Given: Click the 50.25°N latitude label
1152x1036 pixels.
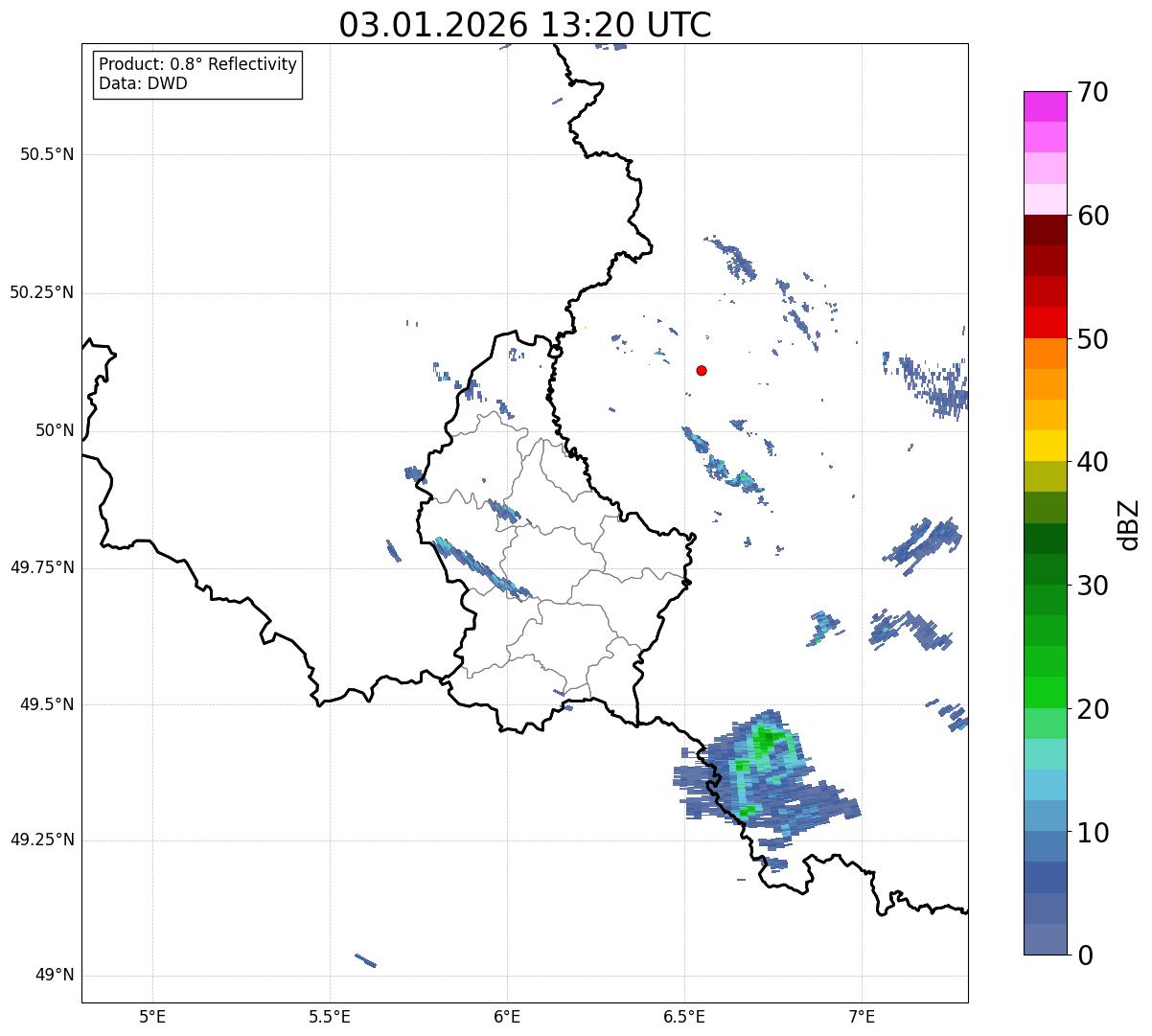Looking at the screenshot, I should [41, 292].
